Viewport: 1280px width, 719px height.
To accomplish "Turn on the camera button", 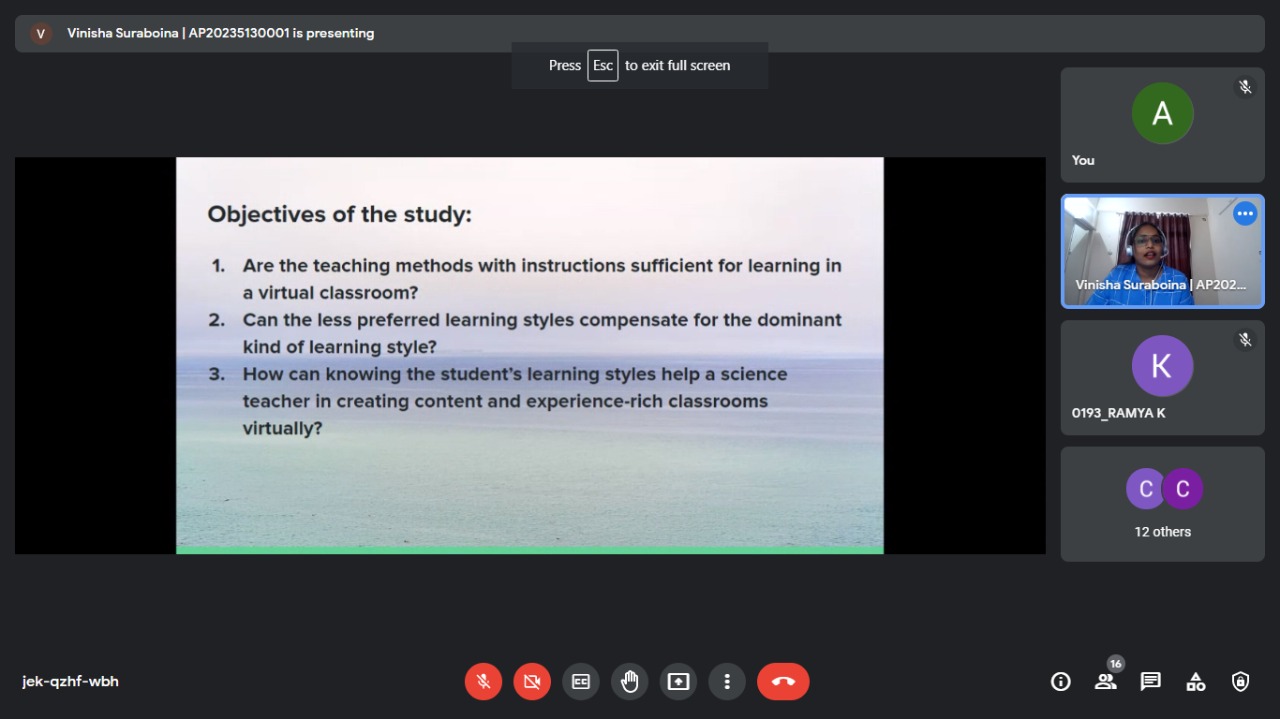I will (532, 682).
